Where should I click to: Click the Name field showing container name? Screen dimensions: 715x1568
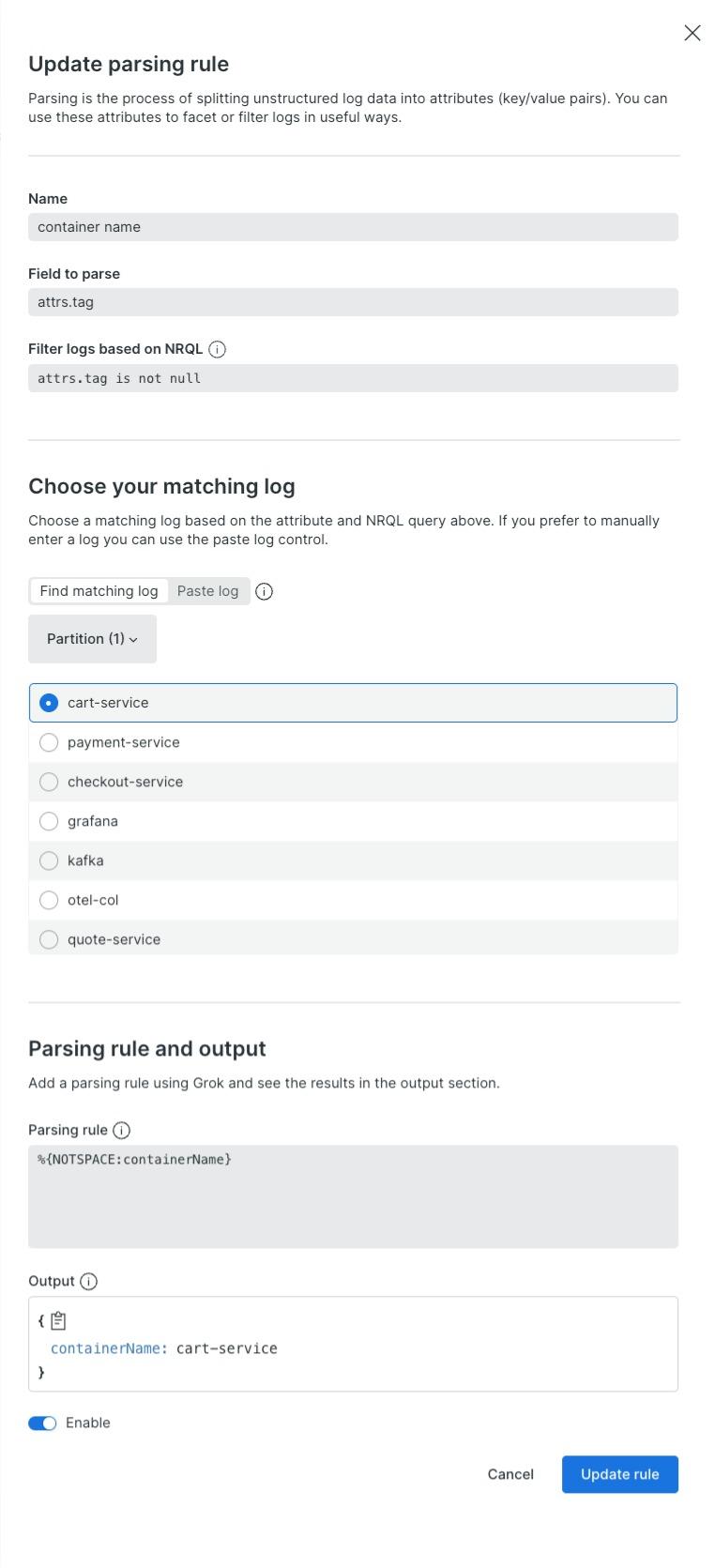tap(353, 226)
